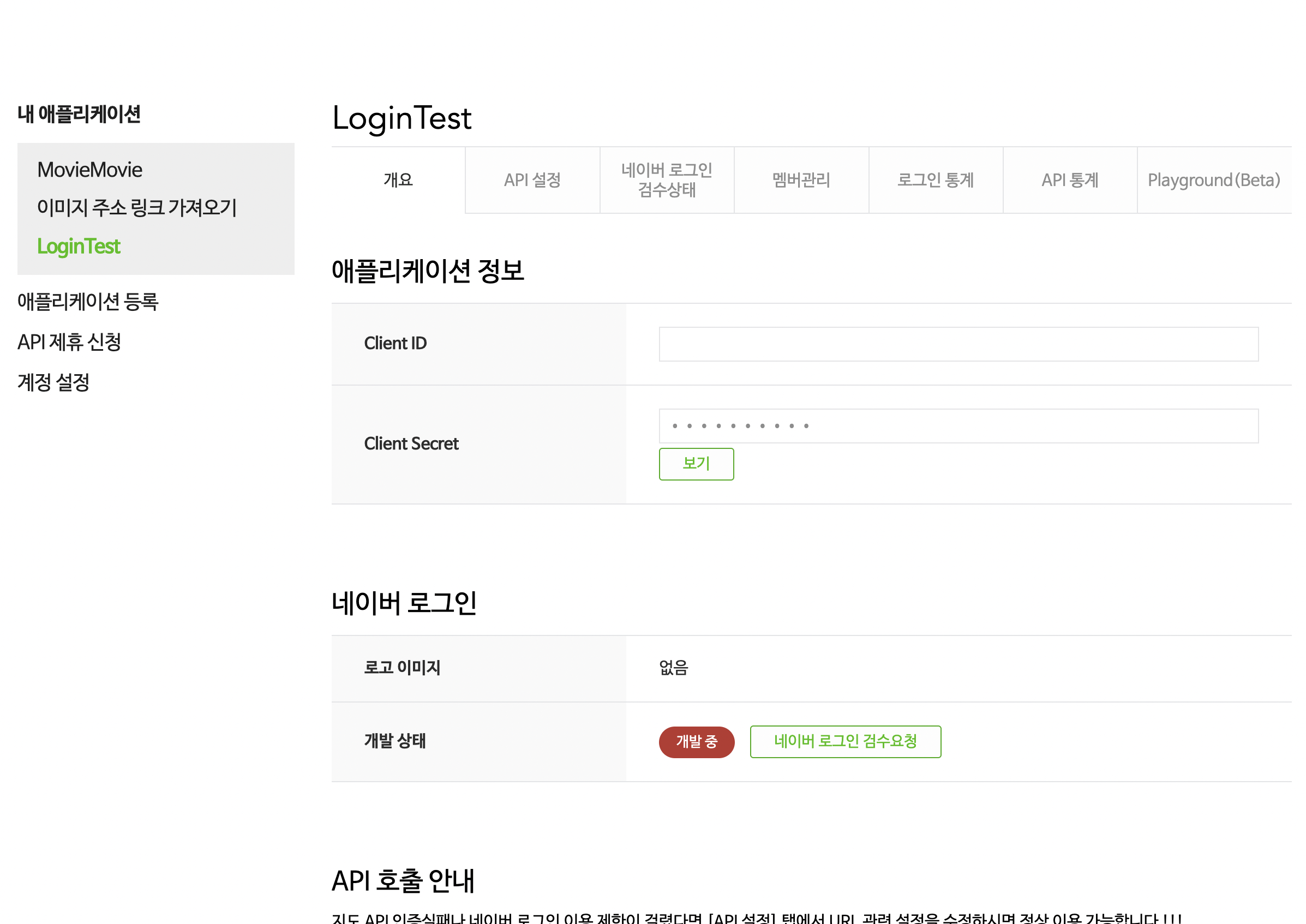Select the LoginTest application in the sidebar
Screen dimensions: 1306x924
pos(79,247)
